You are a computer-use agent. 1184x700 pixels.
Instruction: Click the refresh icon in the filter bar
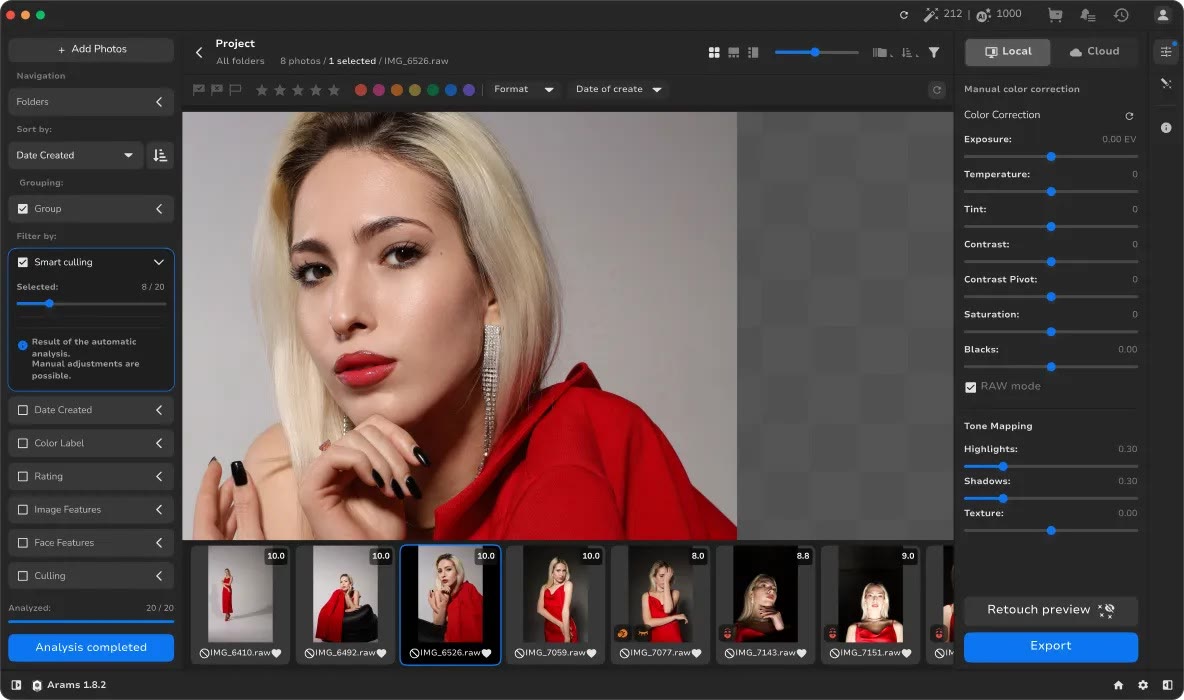coord(937,90)
